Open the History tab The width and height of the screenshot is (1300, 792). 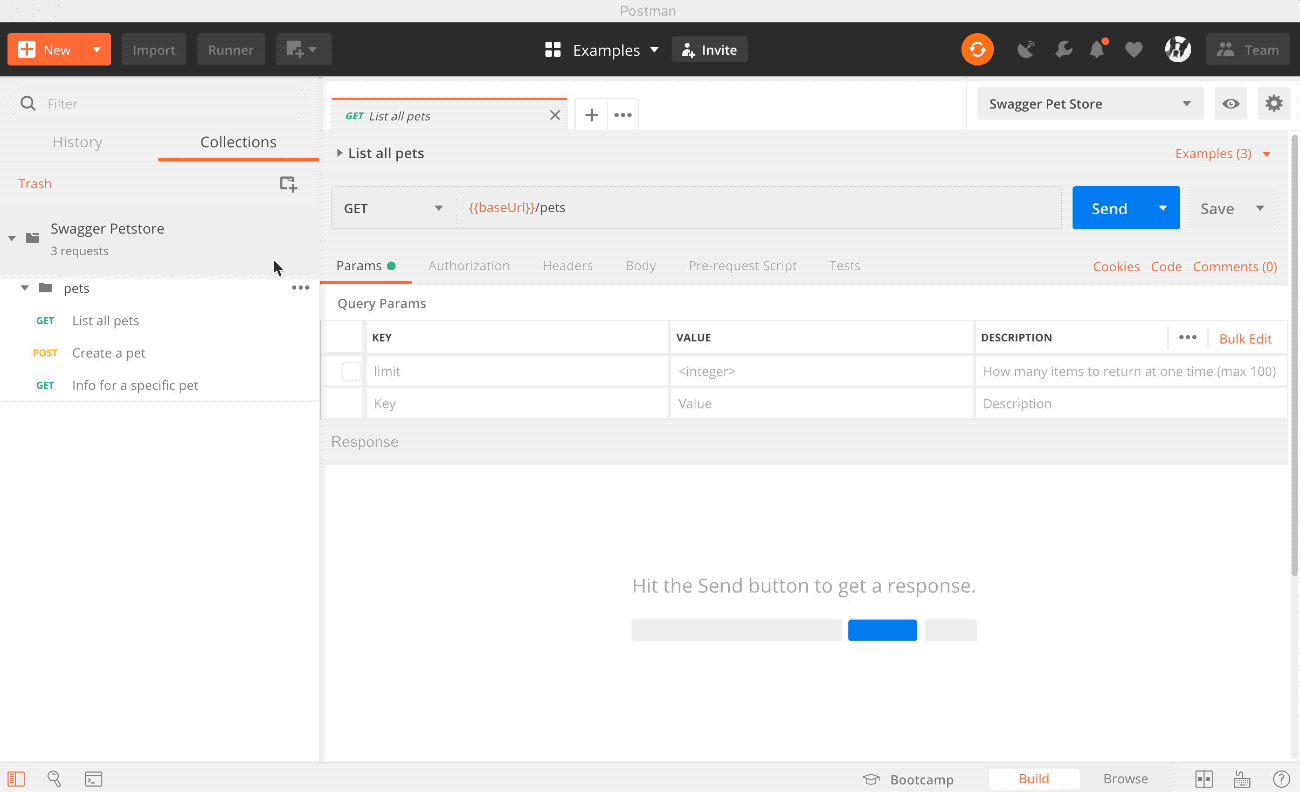(77, 141)
